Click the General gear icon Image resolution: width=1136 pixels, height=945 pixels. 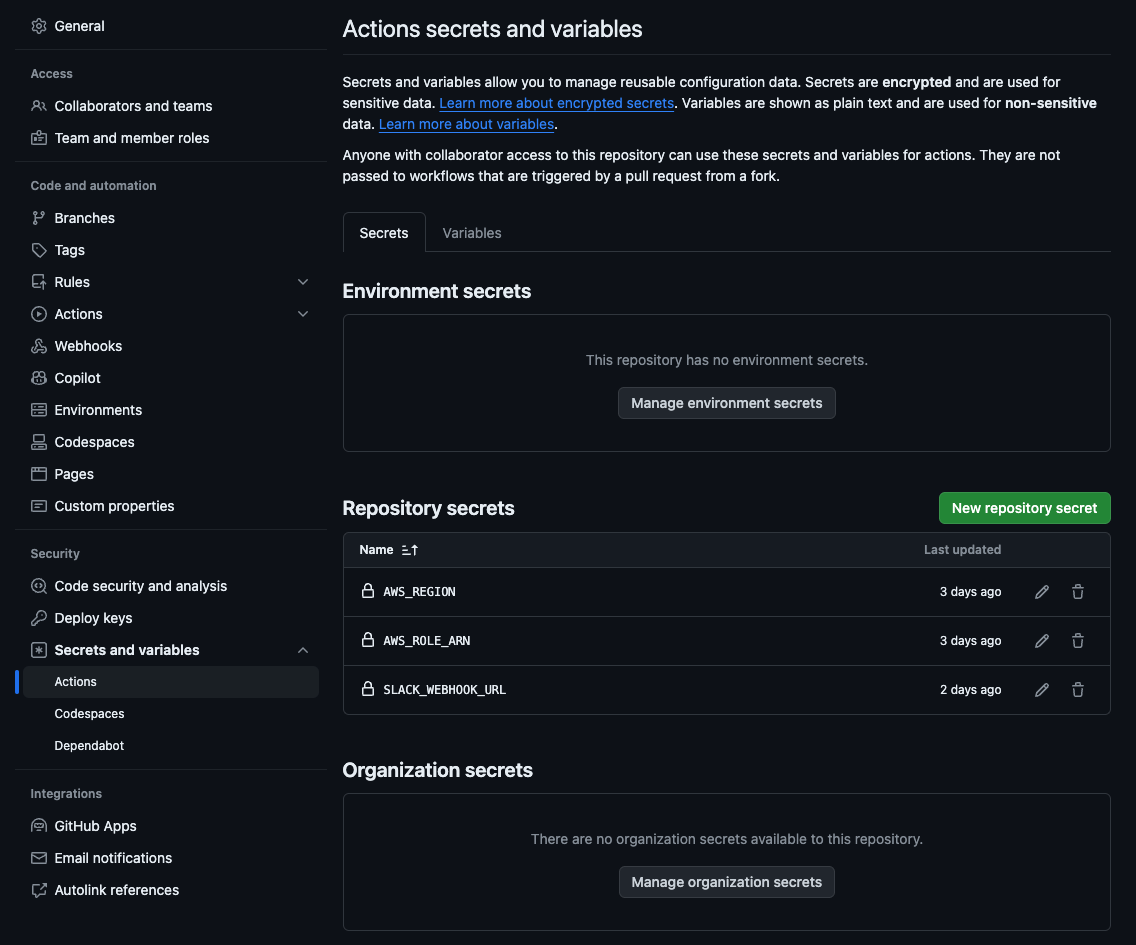coord(38,26)
